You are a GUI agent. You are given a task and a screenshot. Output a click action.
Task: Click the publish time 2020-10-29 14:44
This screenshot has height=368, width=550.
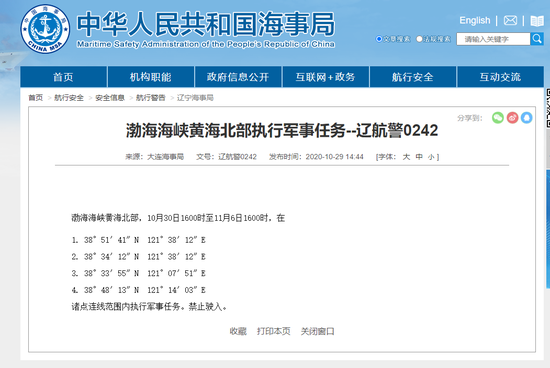(x=335, y=157)
